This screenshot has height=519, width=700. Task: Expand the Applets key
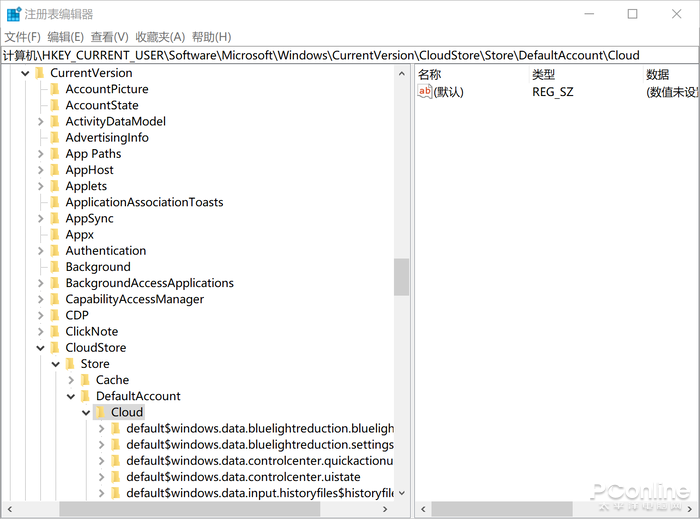41,186
